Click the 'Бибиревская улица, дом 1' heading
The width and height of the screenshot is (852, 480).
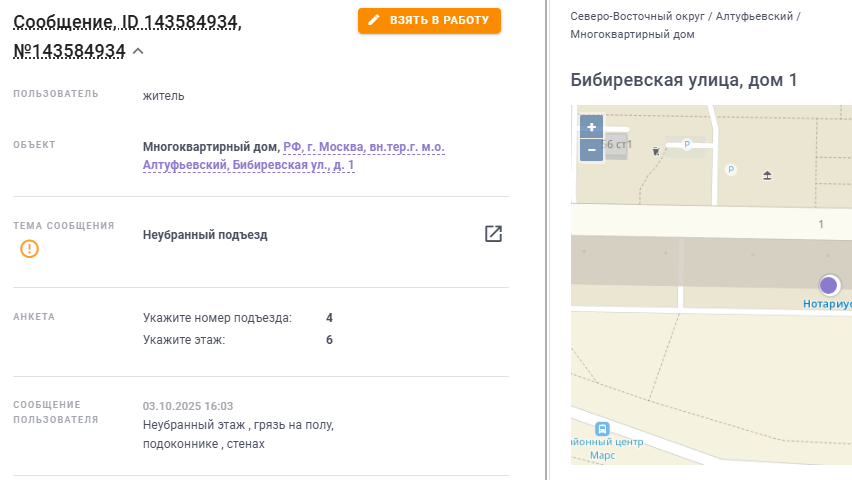pos(683,80)
